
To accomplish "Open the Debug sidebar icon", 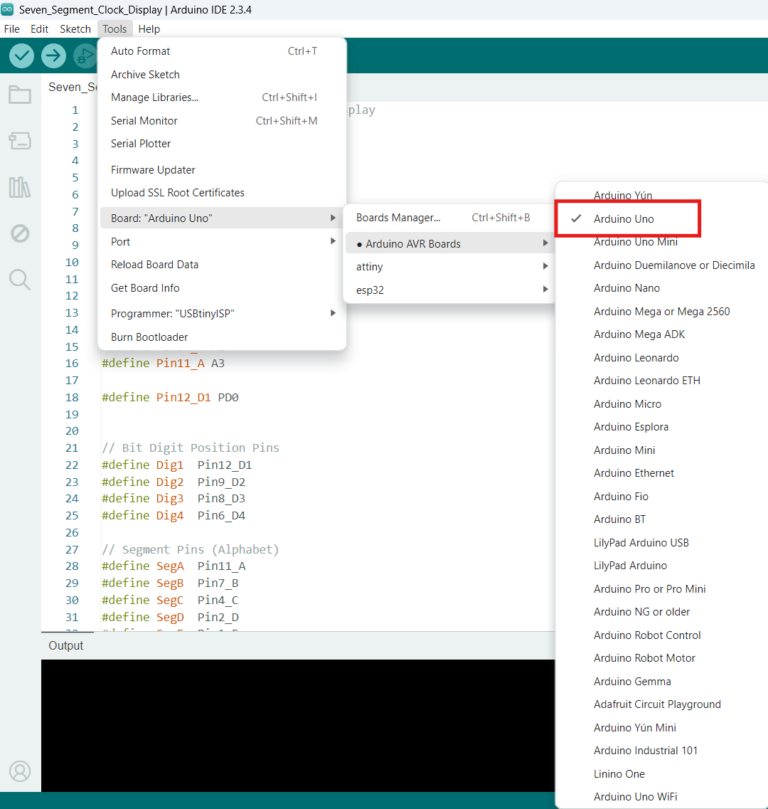I will click(20, 233).
